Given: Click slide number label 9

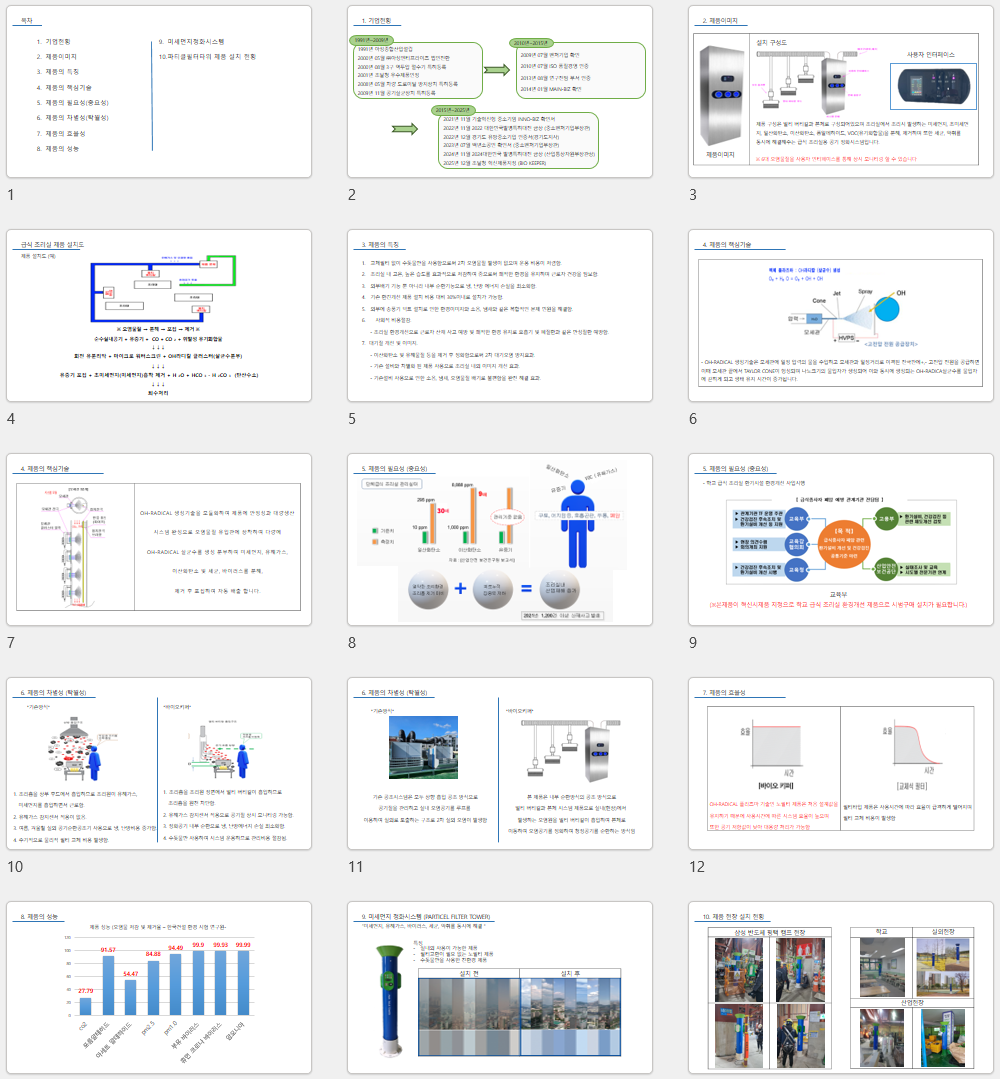Looking at the screenshot, I should pyautogui.click(x=693, y=643).
